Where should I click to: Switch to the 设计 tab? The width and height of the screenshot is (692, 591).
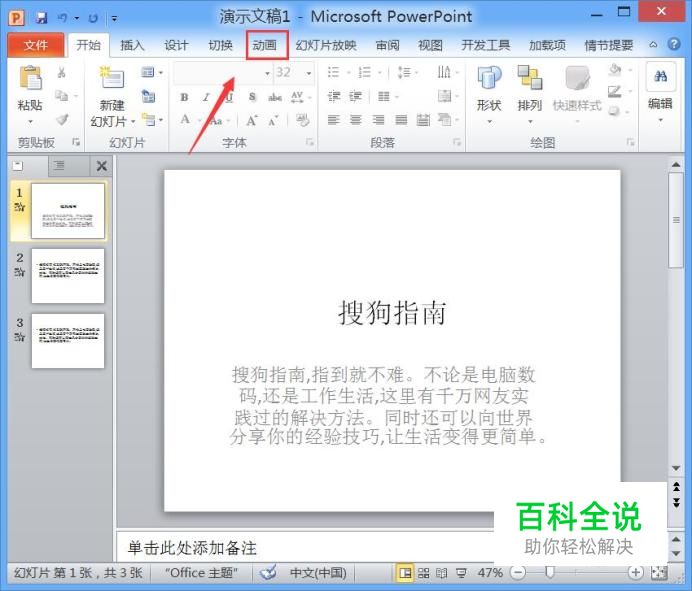pos(177,45)
